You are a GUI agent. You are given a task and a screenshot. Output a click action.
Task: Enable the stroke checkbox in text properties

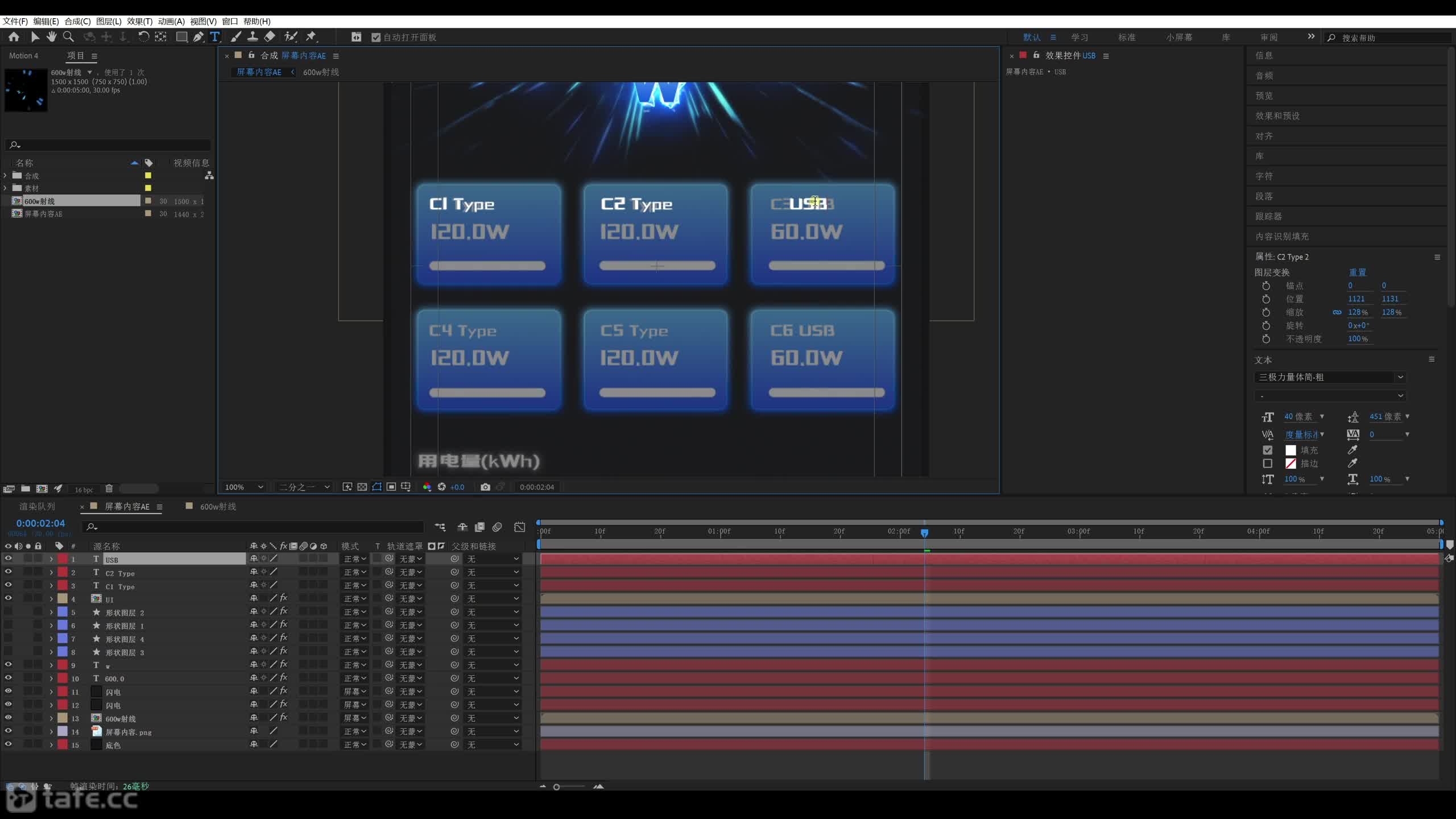coord(1268,464)
